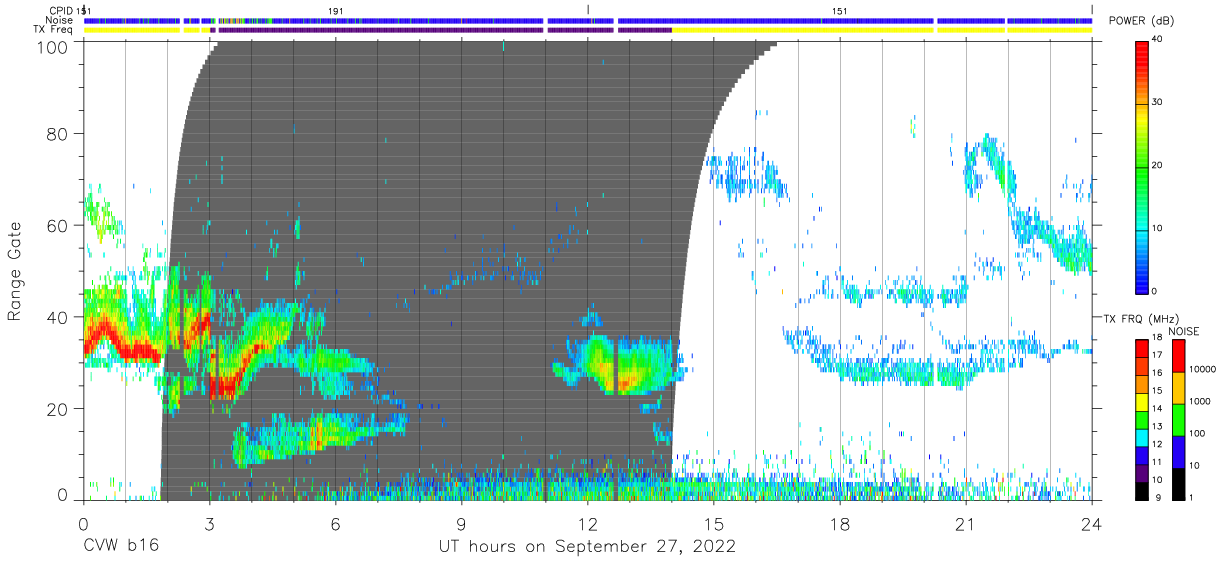Click the 20 tick on the Range Gate axis

58,409
